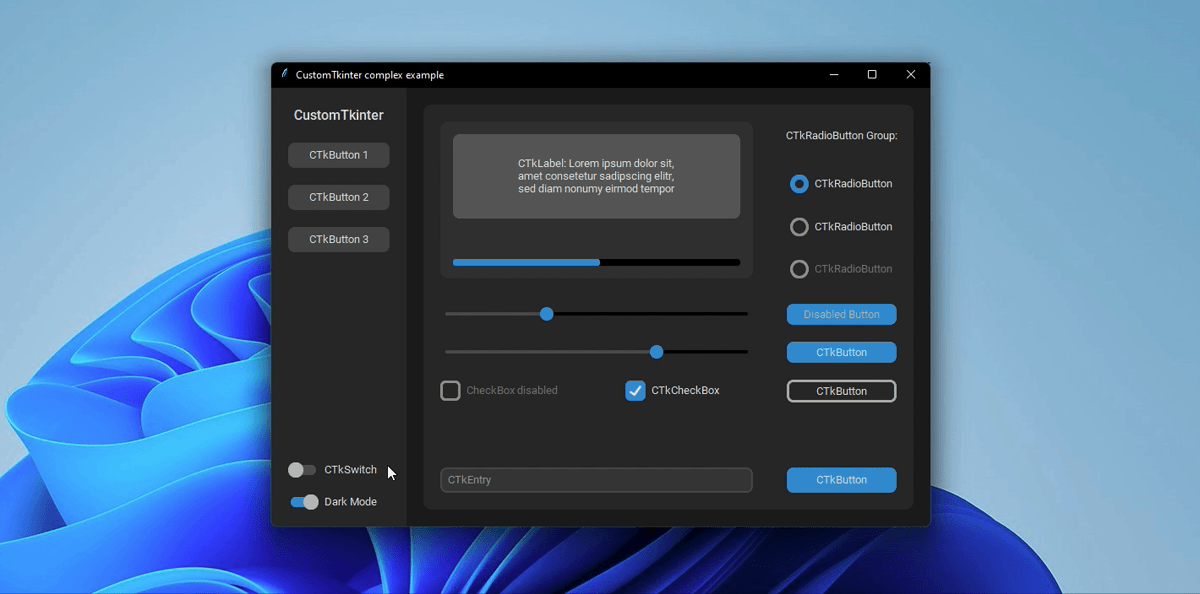This screenshot has width=1200, height=594.
Task: Enable the CTkSwitch toggle
Action: [x=302, y=470]
